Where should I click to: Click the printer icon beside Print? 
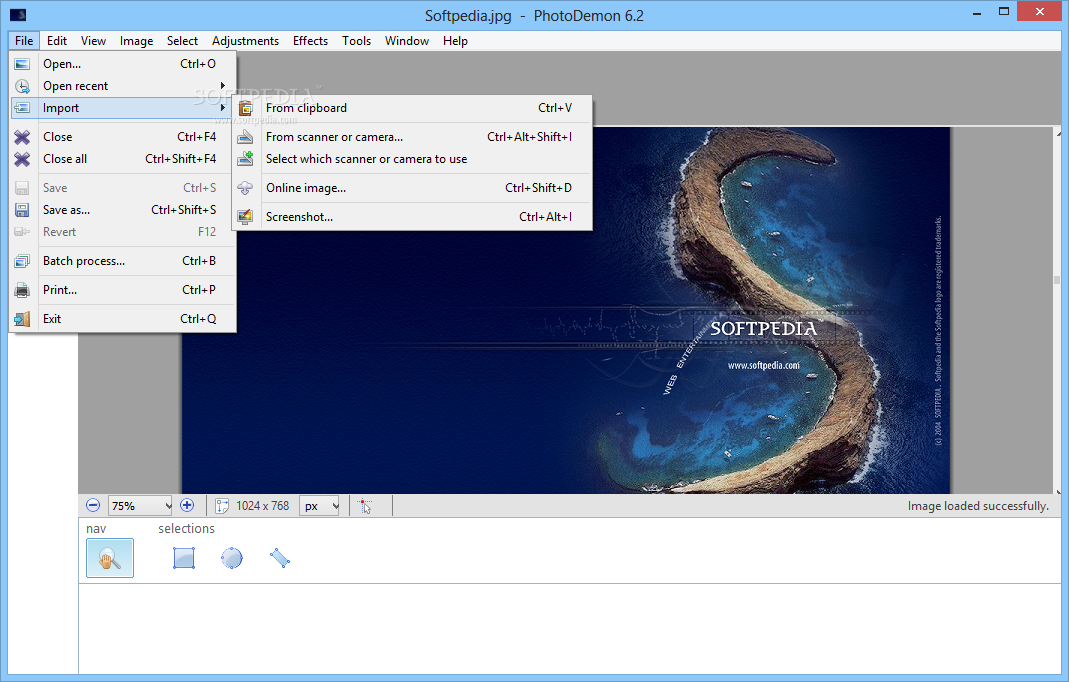[22, 290]
